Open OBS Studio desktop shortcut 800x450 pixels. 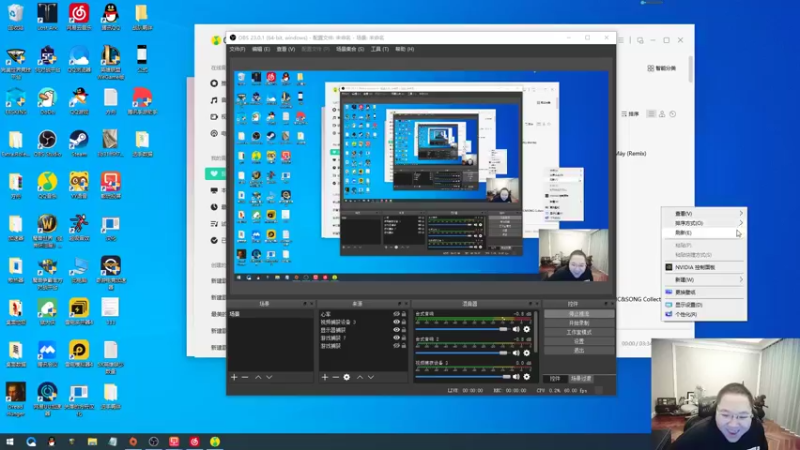coord(47,143)
